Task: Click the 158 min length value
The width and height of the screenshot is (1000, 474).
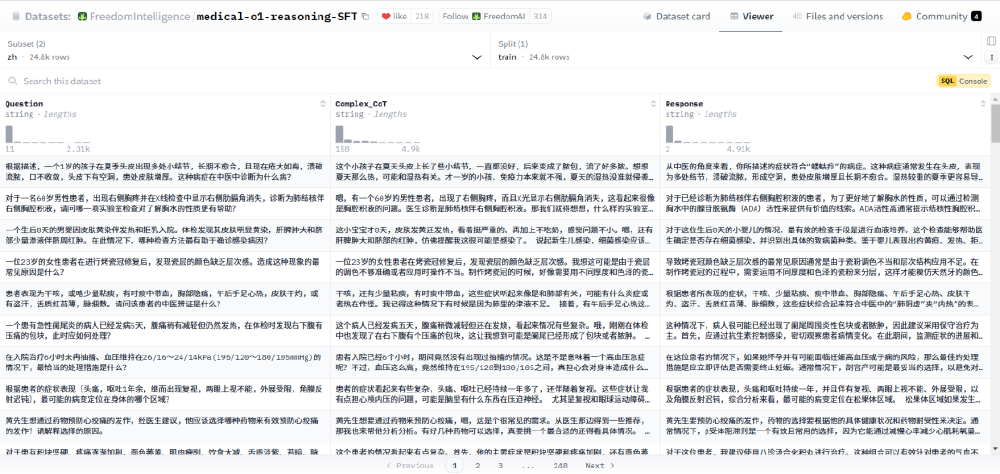Action: 342,149
